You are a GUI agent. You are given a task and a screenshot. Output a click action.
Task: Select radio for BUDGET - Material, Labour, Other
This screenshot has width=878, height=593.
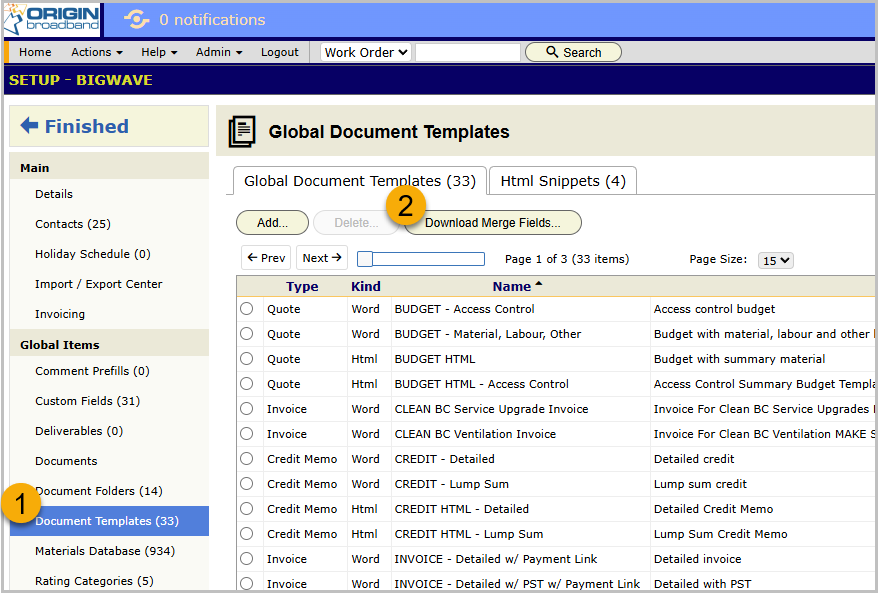point(246,334)
